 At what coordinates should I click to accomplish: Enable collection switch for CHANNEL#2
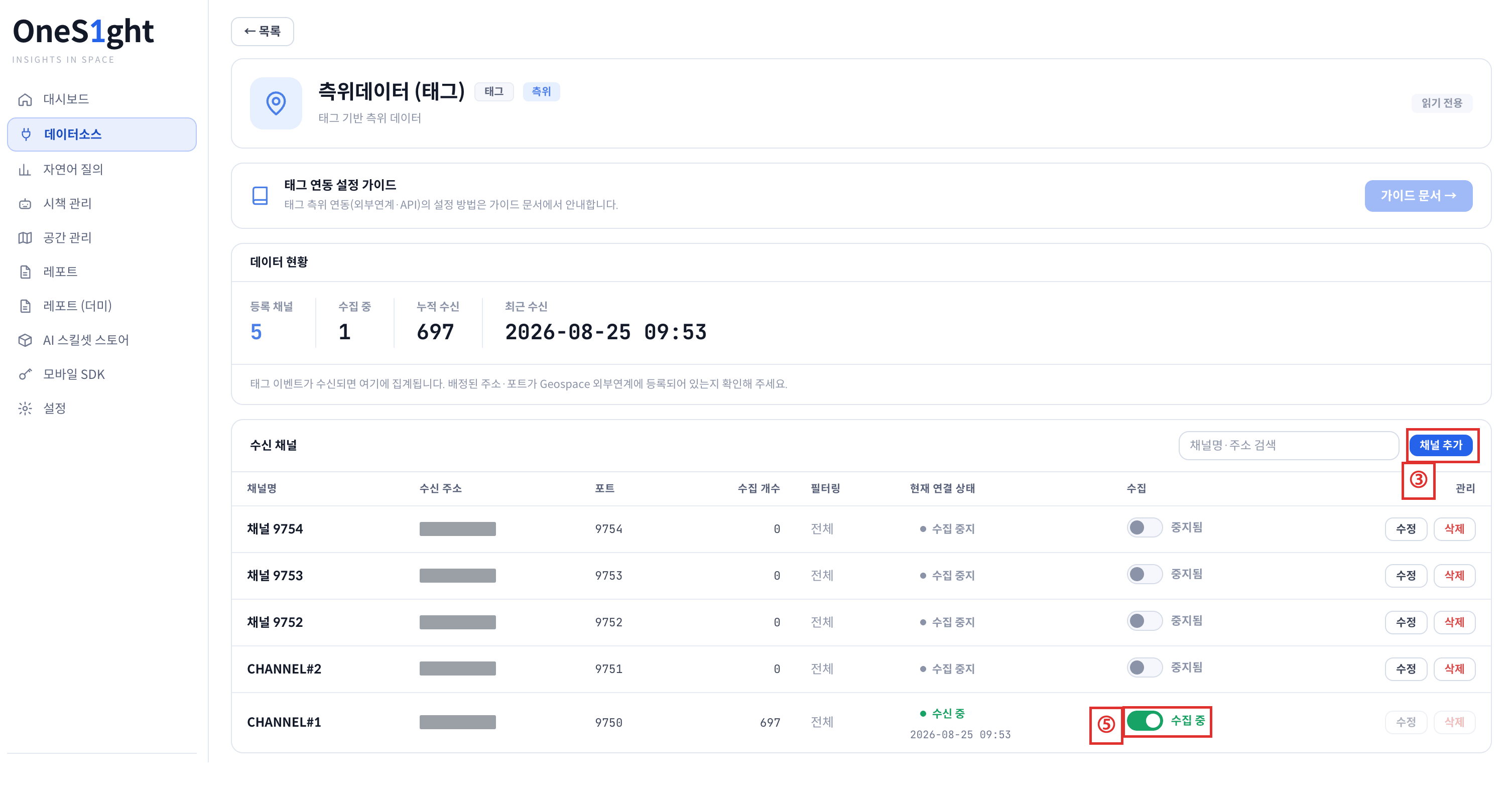tap(1144, 667)
